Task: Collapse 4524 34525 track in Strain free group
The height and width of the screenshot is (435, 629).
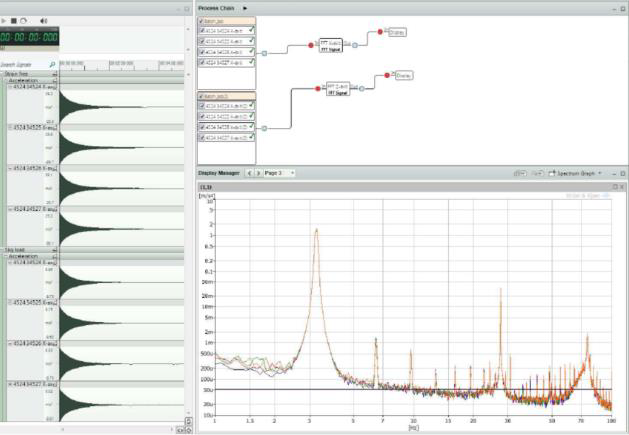Action: click(x=10, y=127)
